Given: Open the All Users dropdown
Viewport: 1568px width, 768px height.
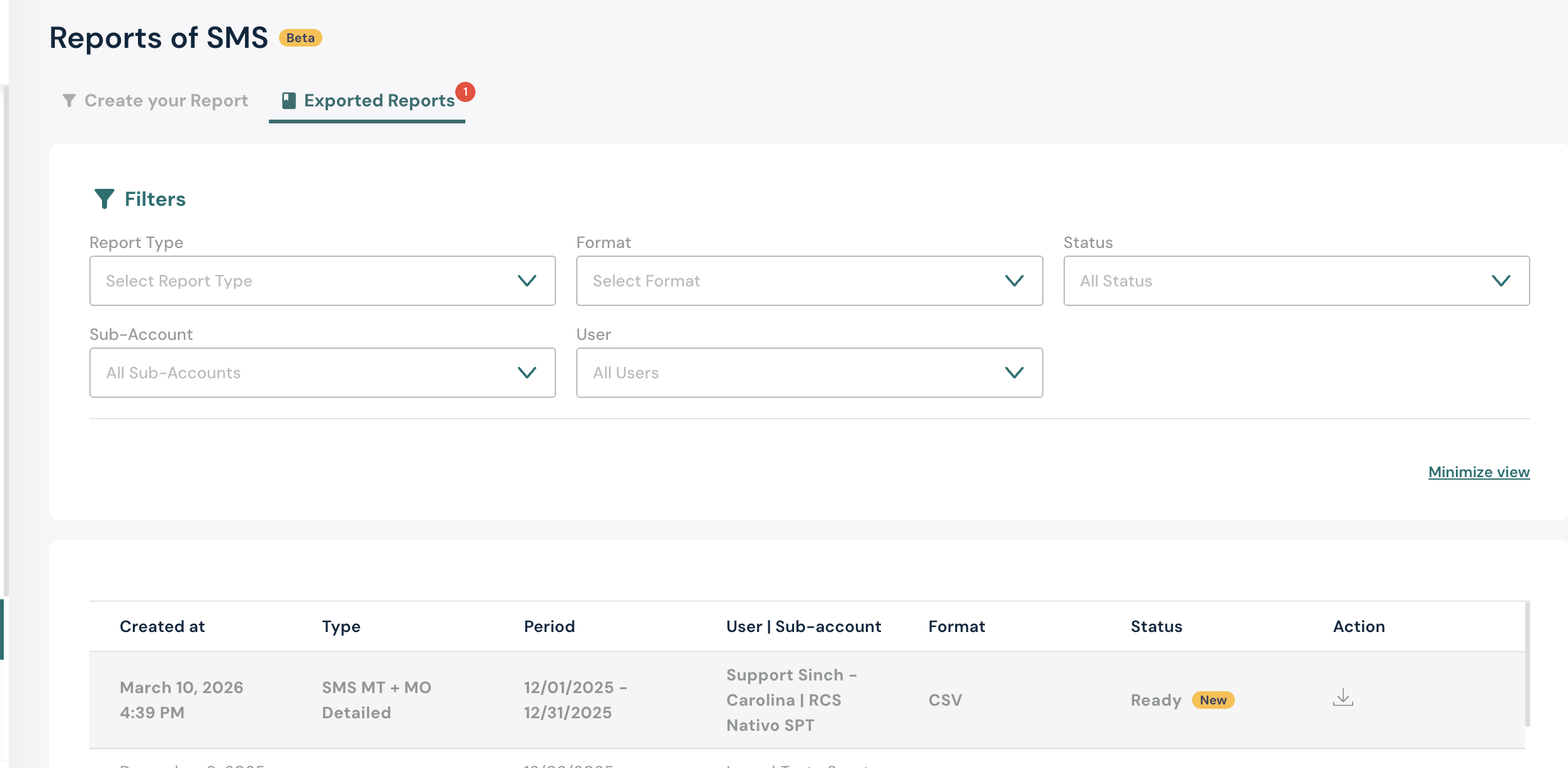Looking at the screenshot, I should pos(809,373).
